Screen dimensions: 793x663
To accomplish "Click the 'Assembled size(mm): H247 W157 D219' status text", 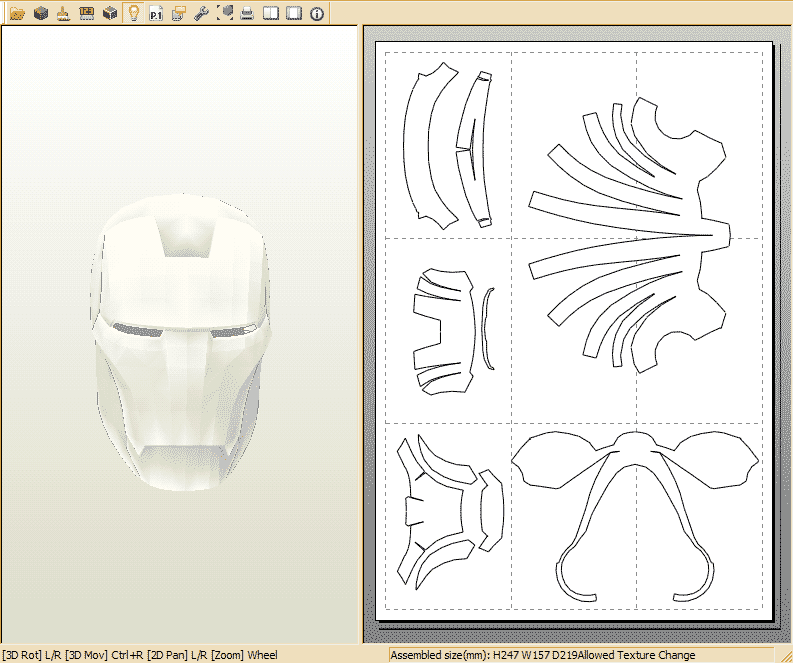I will 484,655.
